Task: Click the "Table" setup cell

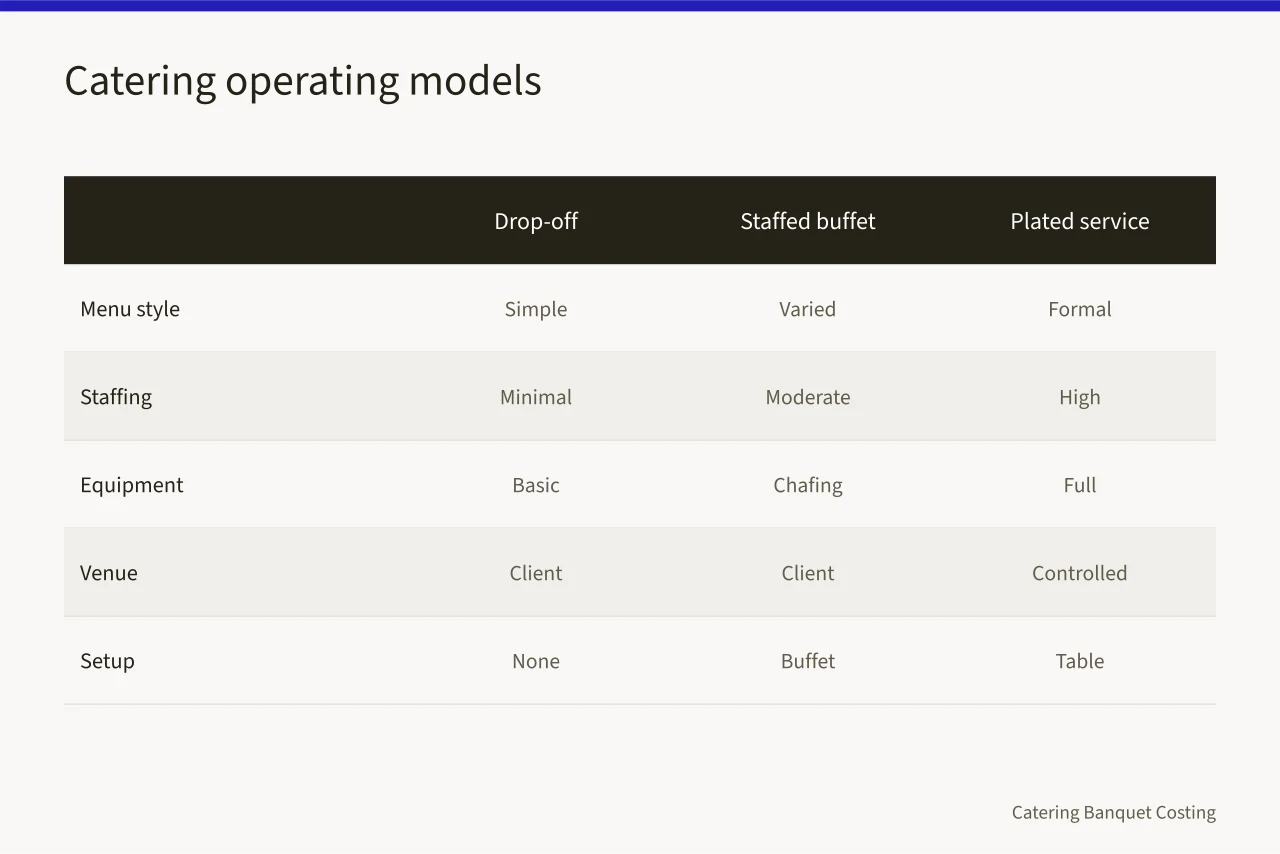Action: pos(1080,661)
